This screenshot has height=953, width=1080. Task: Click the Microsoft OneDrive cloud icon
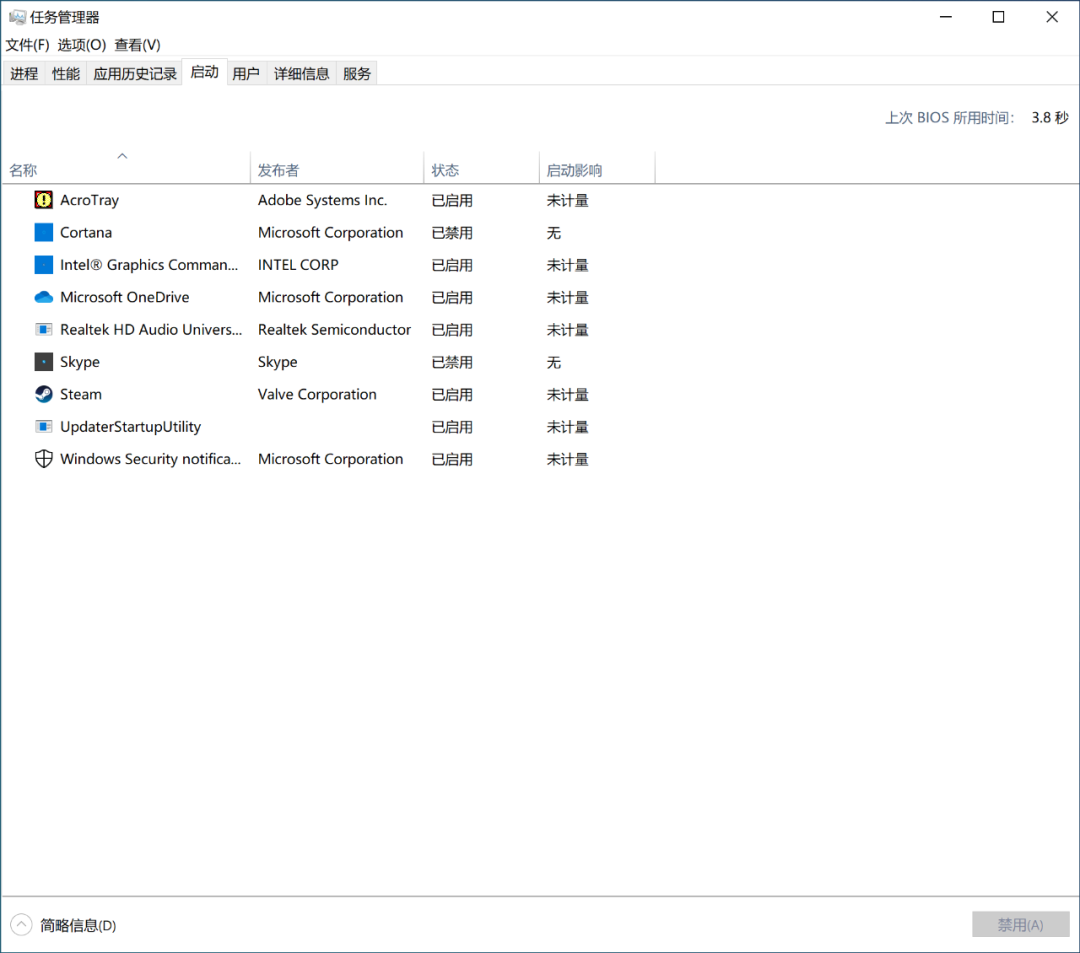(x=43, y=297)
